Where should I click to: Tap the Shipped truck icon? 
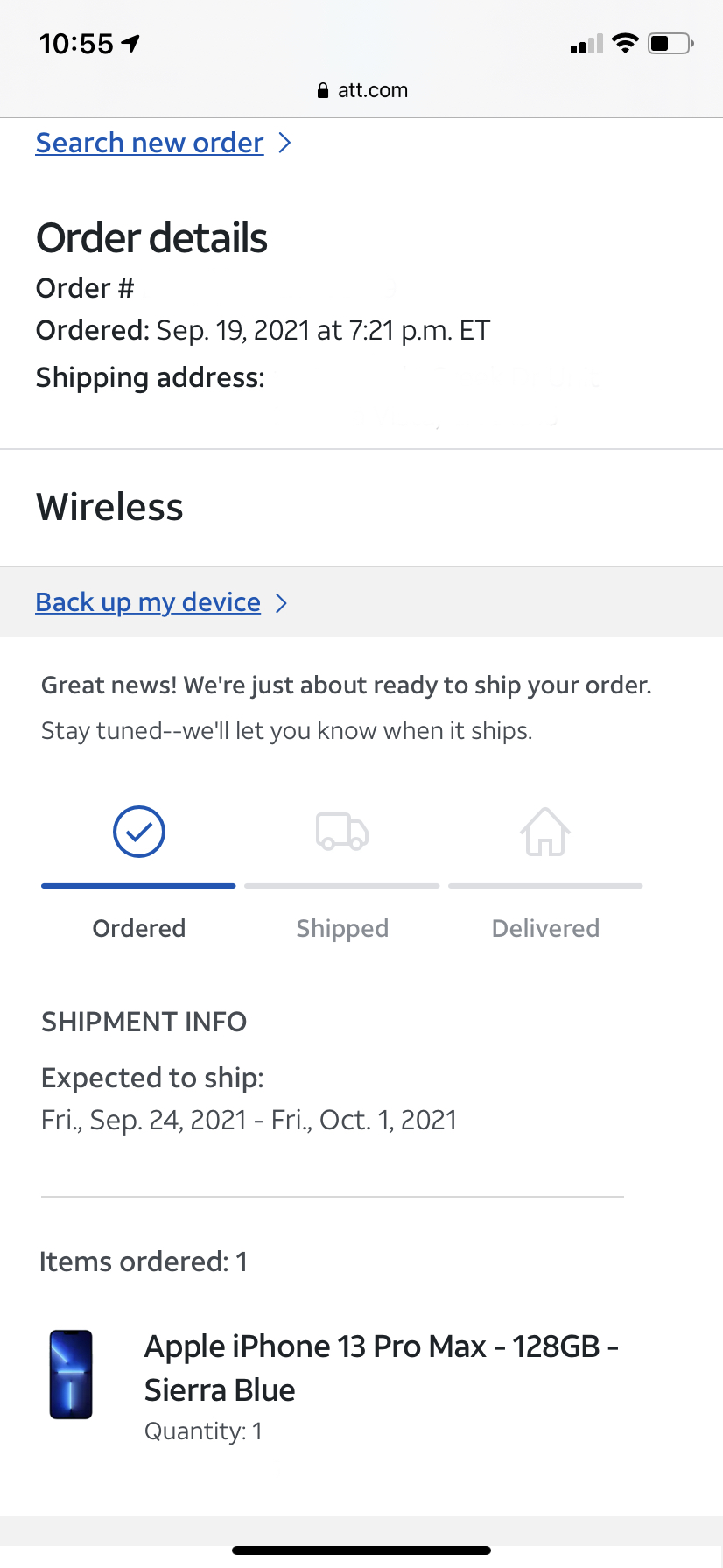pos(342,832)
